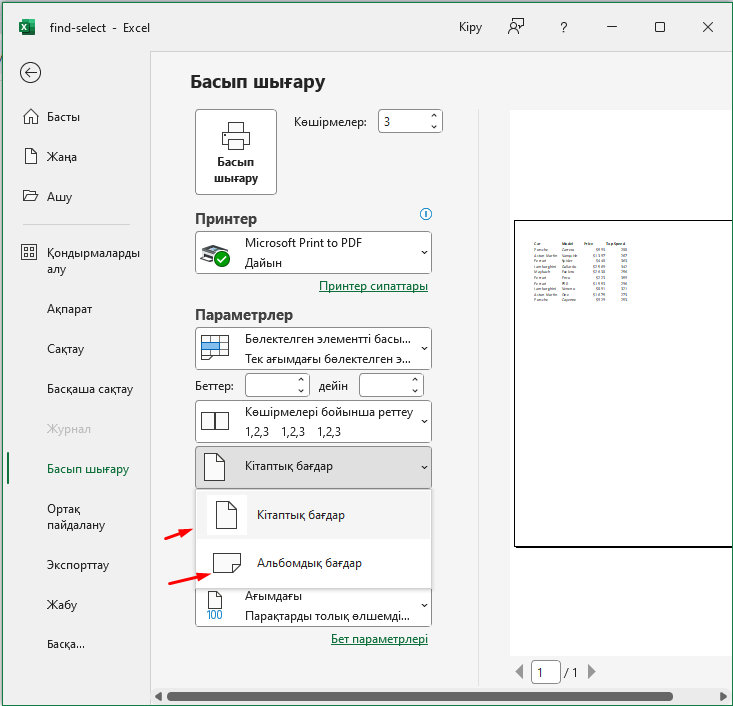Click the scrollbar right arrow

(x=723, y=697)
